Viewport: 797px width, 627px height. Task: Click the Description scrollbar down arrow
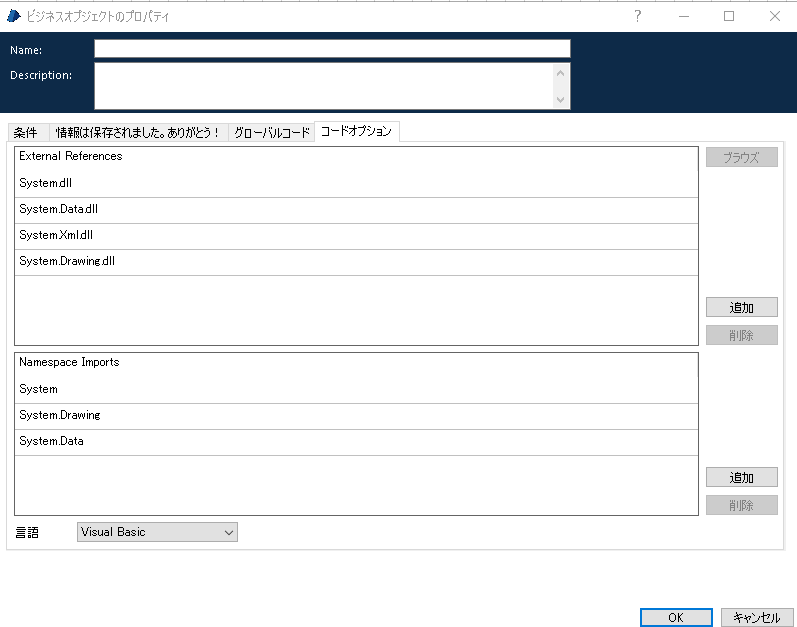(x=561, y=100)
